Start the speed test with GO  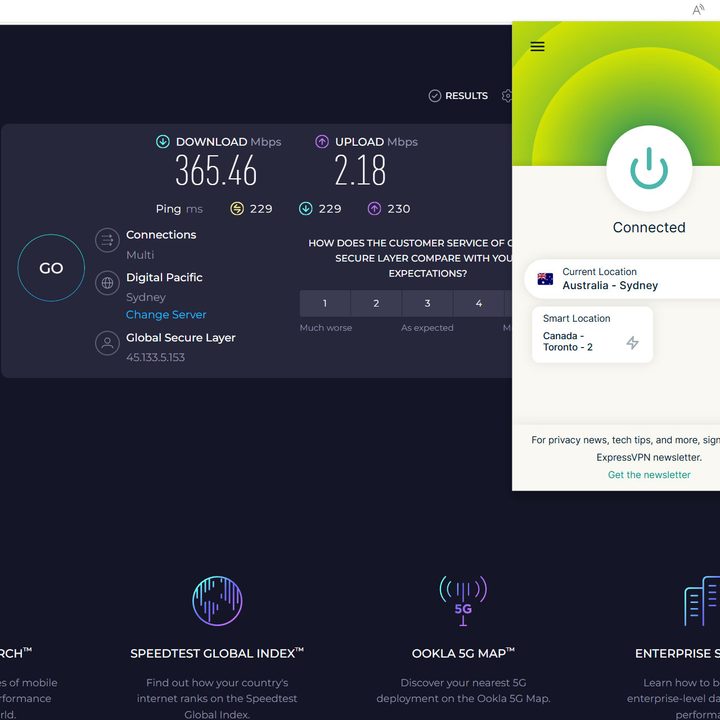[x=51, y=268]
